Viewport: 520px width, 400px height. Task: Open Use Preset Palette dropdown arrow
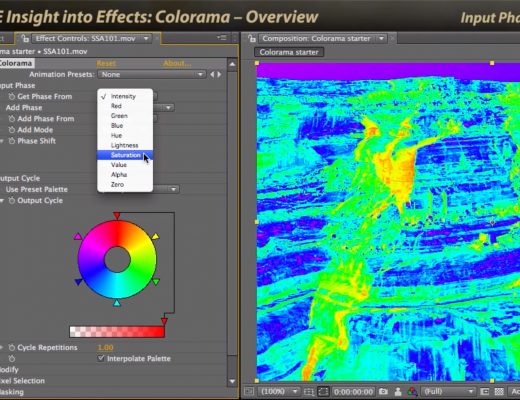click(x=173, y=189)
